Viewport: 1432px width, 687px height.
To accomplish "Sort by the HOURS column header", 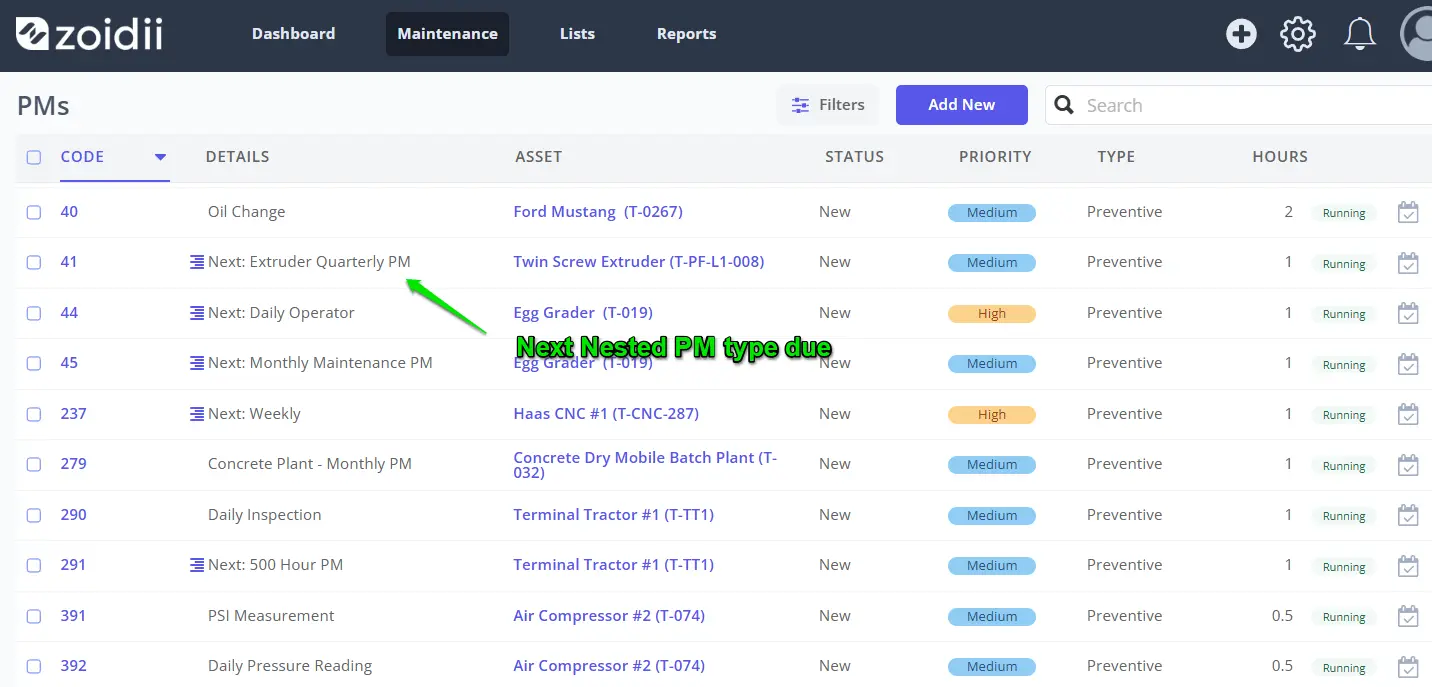I will (1280, 157).
